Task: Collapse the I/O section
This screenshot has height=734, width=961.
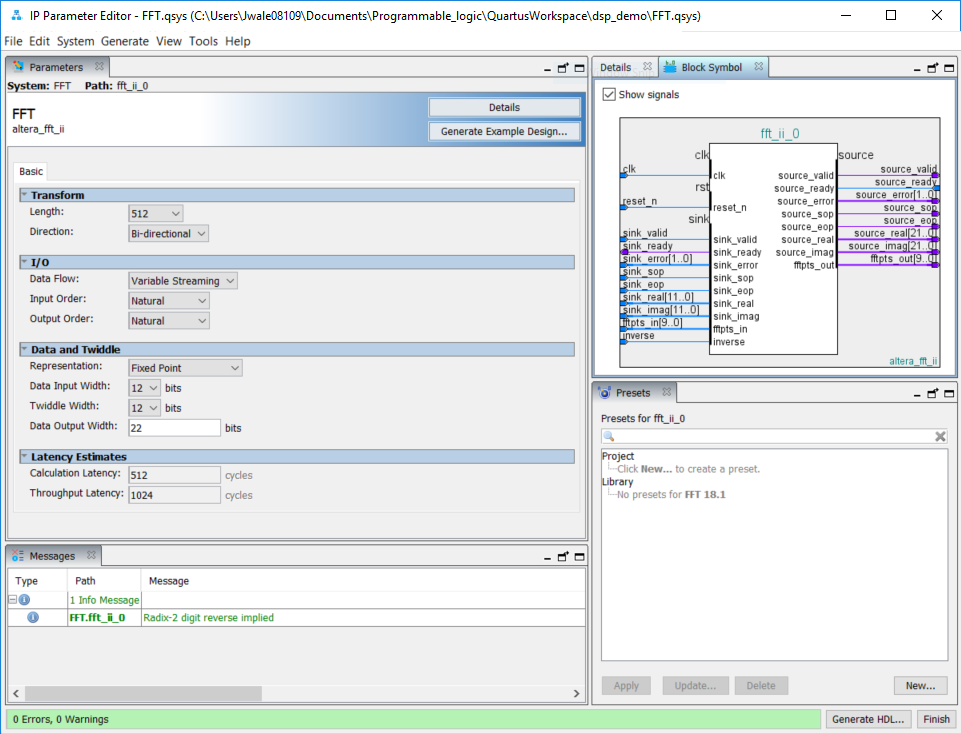Action: [x=25, y=262]
